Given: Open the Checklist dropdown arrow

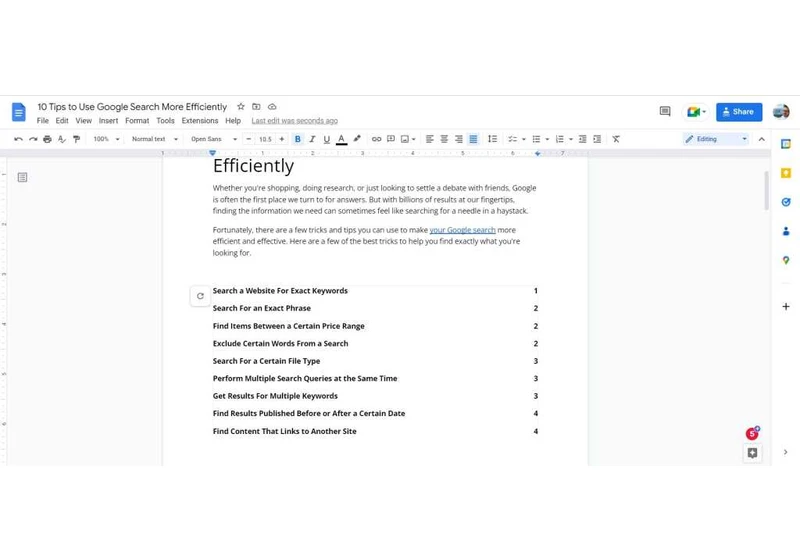Looking at the screenshot, I should 523,139.
